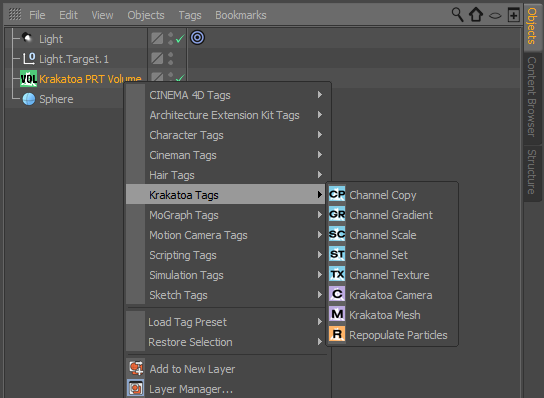
Task: Open the View menu
Action: pyautogui.click(x=102, y=15)
